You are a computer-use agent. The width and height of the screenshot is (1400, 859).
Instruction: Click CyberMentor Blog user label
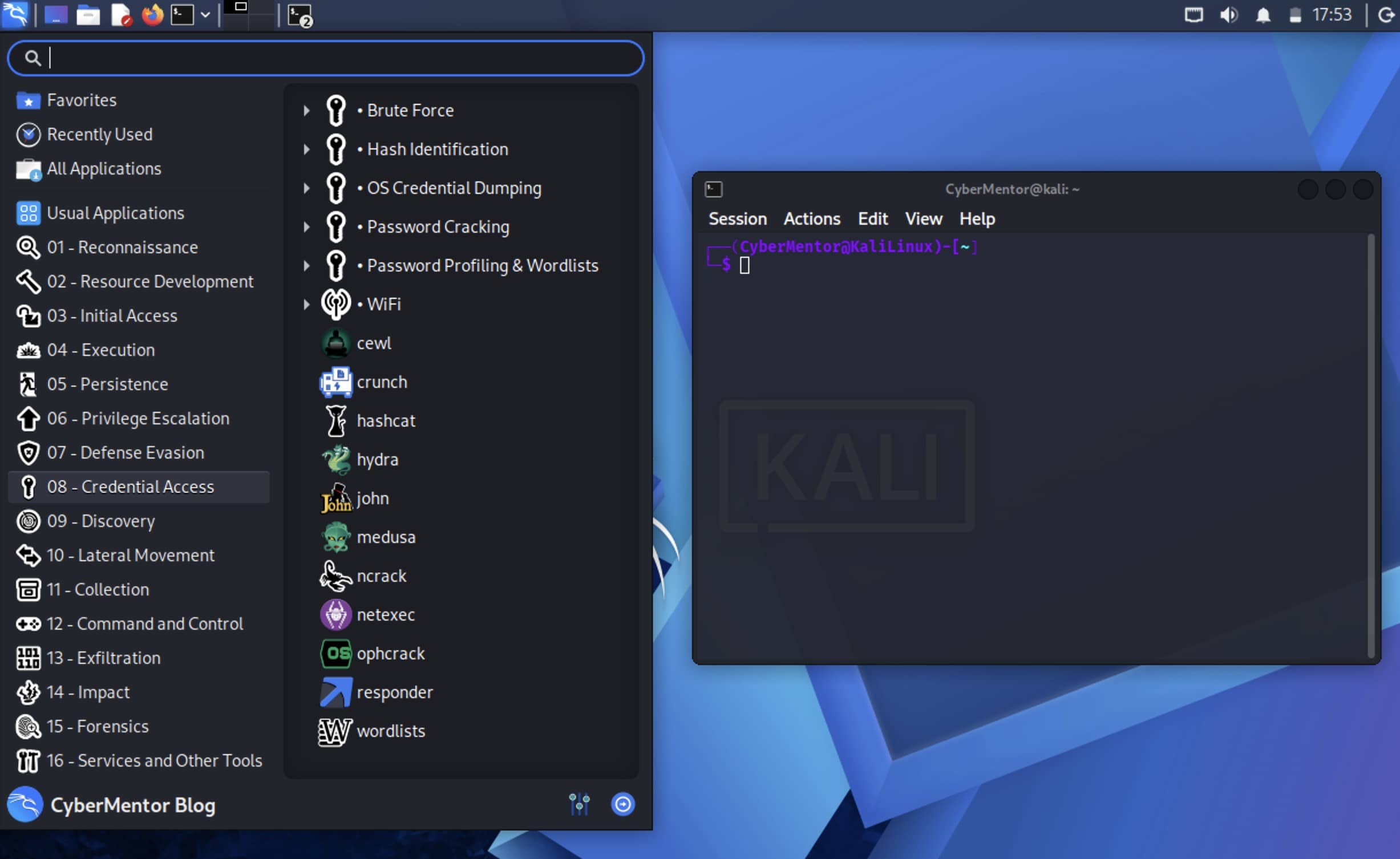click(x=133, y=805)
